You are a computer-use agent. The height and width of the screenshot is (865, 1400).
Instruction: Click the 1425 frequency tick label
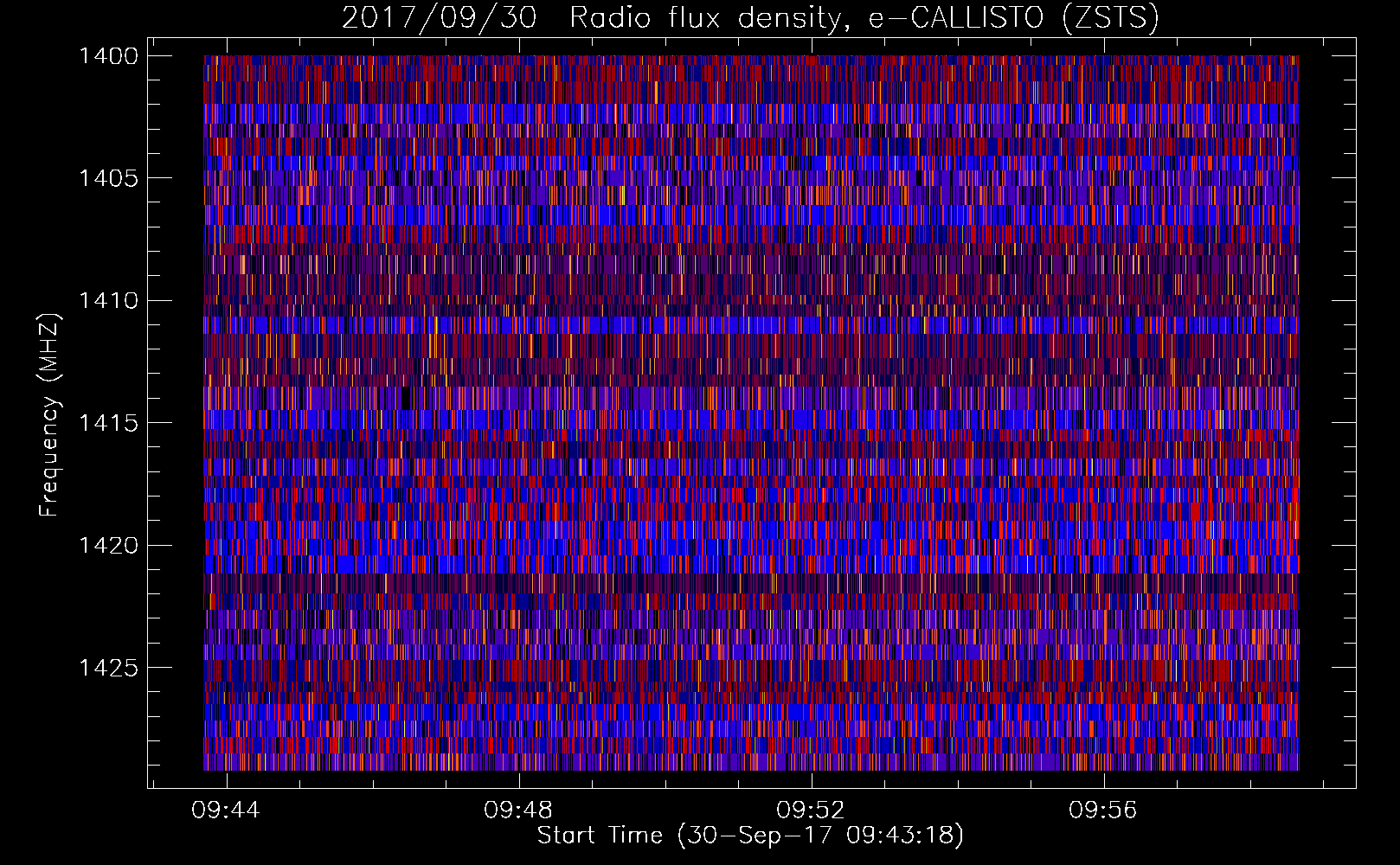coord(108,668)
